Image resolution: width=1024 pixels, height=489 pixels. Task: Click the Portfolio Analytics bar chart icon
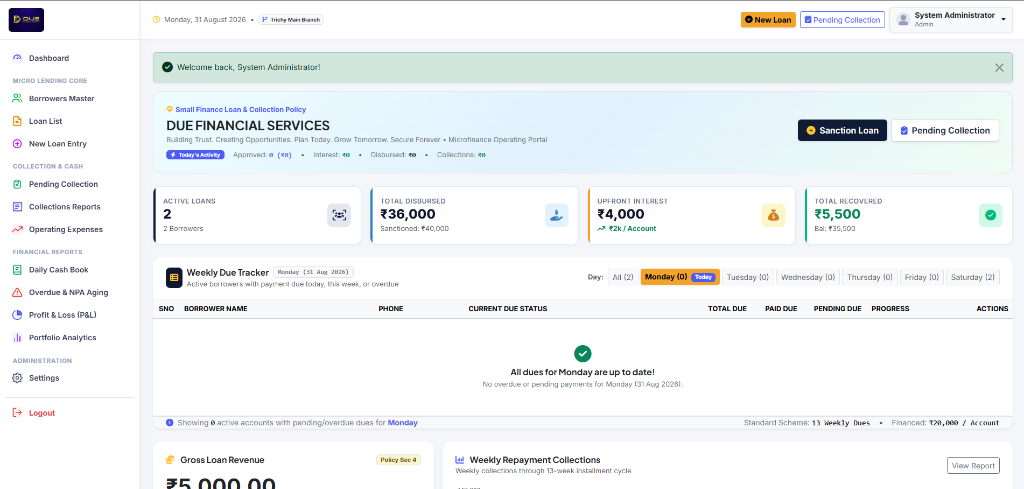pyautogui.click(x=17, y=338)
